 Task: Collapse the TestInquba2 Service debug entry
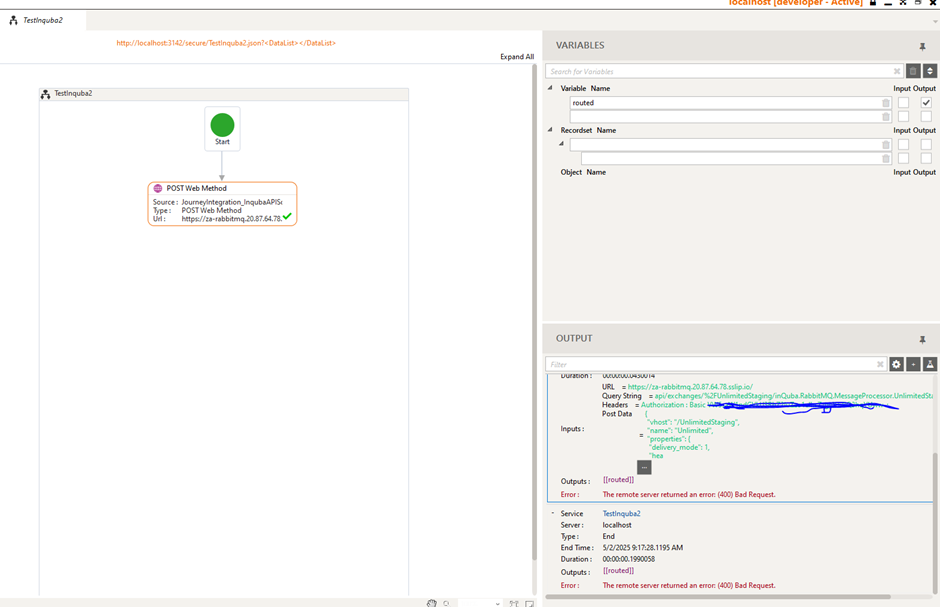[x=553, y=513]
